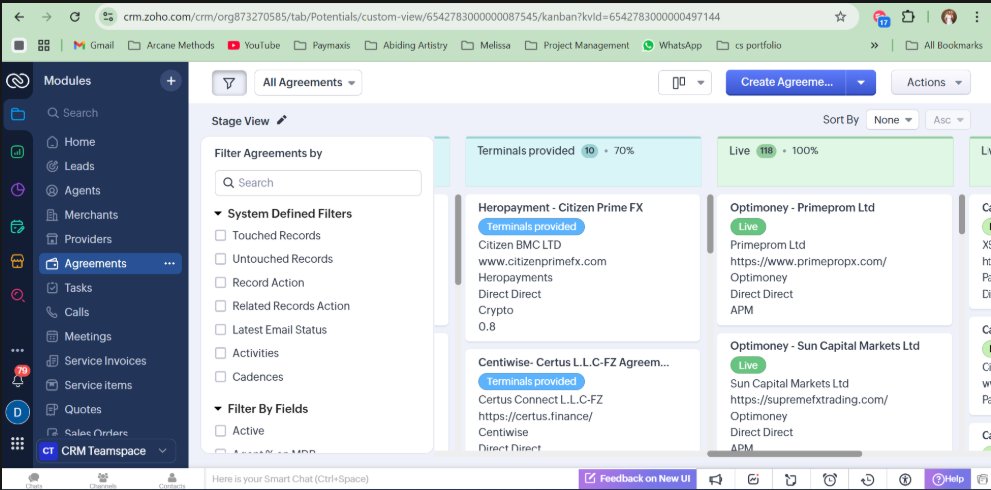This screenshot has height=490, width=991.
Task: Open Optimoney - Sun Capital Markets Ltd card
Action: (824, 346)
